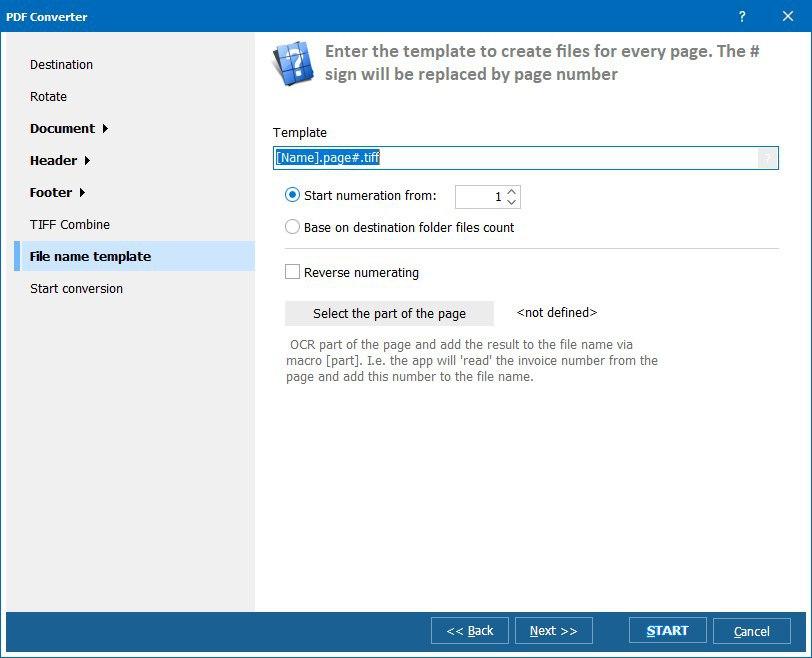This screenshot has height=658, width=812.
Task: Choose Base on destination folder files count
Action: [x=292, y=227]
